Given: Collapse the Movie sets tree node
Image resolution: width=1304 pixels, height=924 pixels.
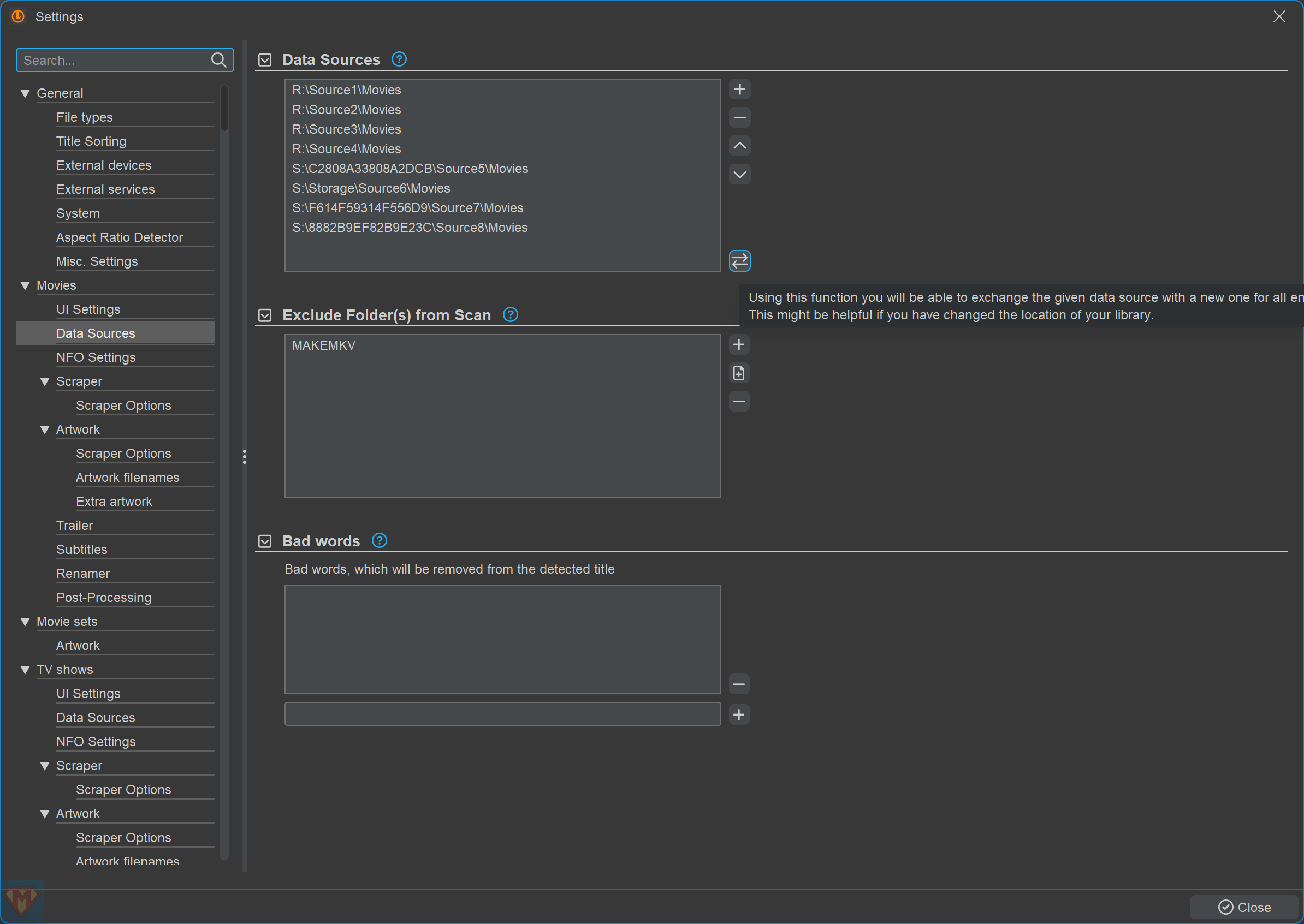Looking at the screenshot, I should click(x=25, y=622).
